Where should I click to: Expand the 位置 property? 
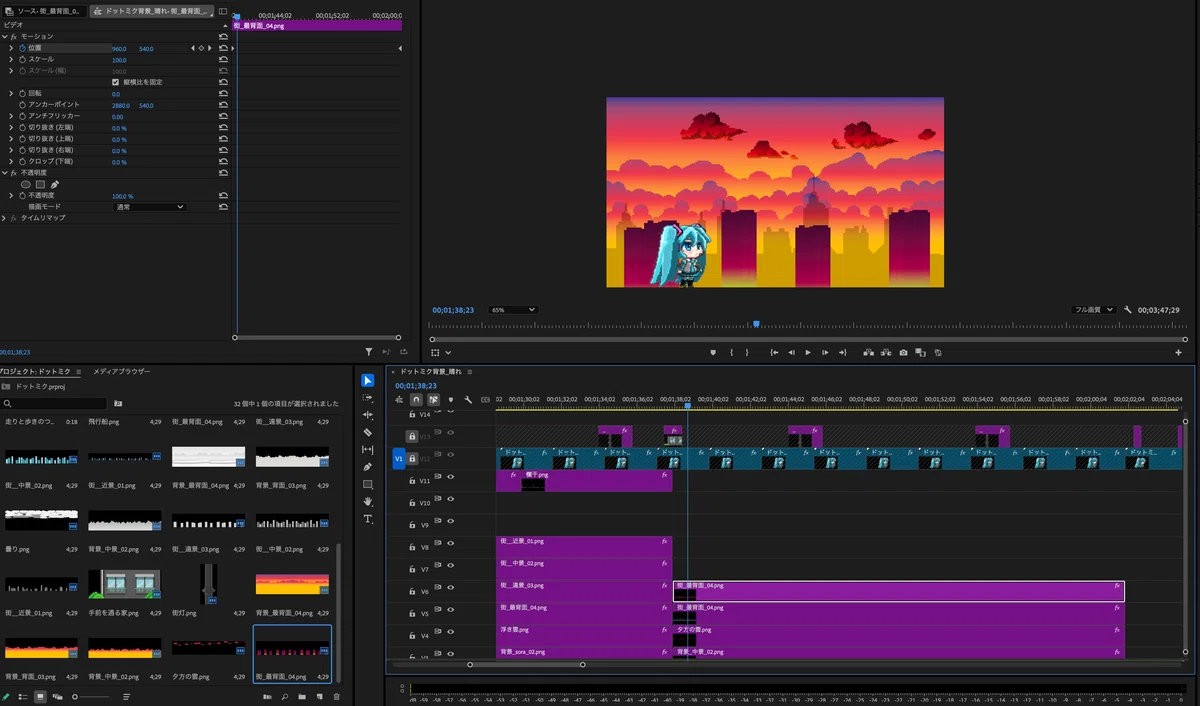point(12,48)
